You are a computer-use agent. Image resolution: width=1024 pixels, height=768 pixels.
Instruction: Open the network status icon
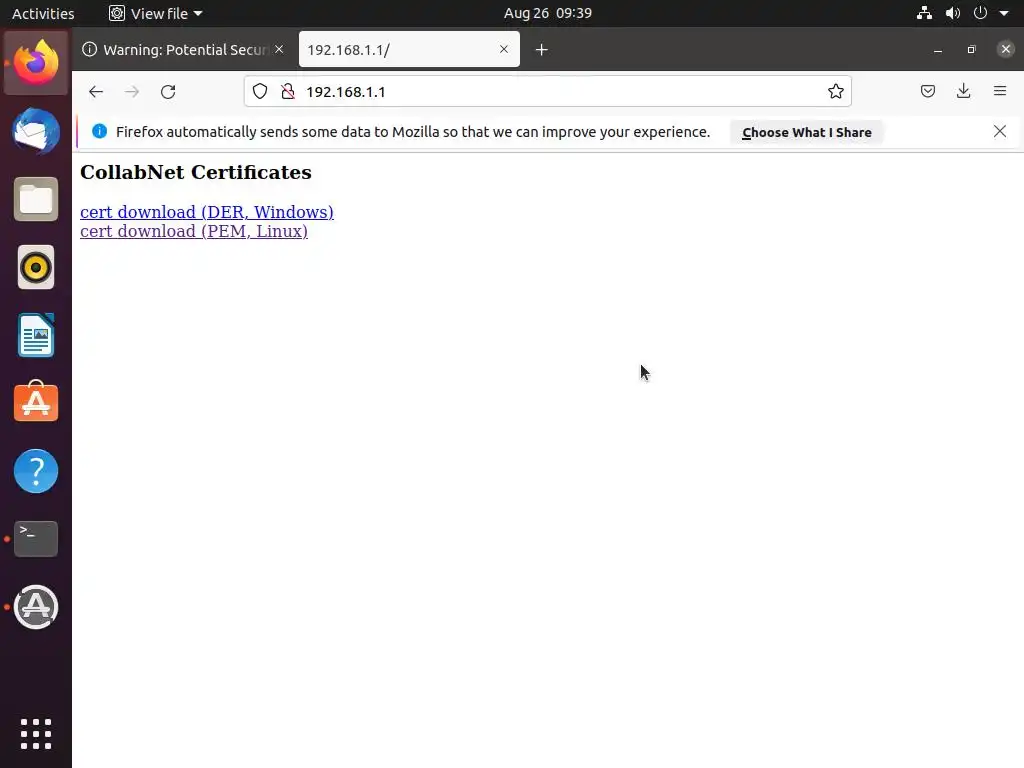(x=924, y=13)
